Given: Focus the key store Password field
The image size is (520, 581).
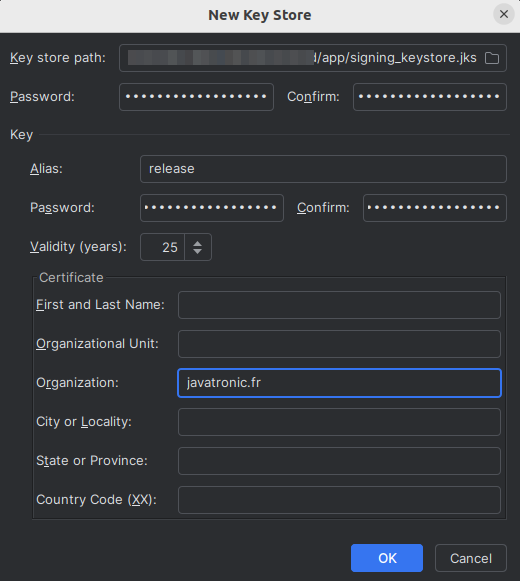Looking at the screenshot, I should click(x=196, y=97).
